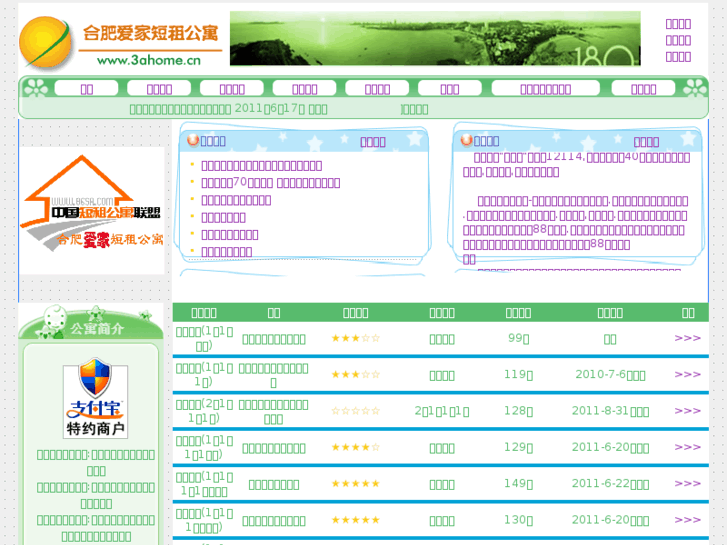Click the intro paragraph mentioning 12114
The width and height of the screenshot is (727, 545).
pyautogui.click(x=576, y=165)
